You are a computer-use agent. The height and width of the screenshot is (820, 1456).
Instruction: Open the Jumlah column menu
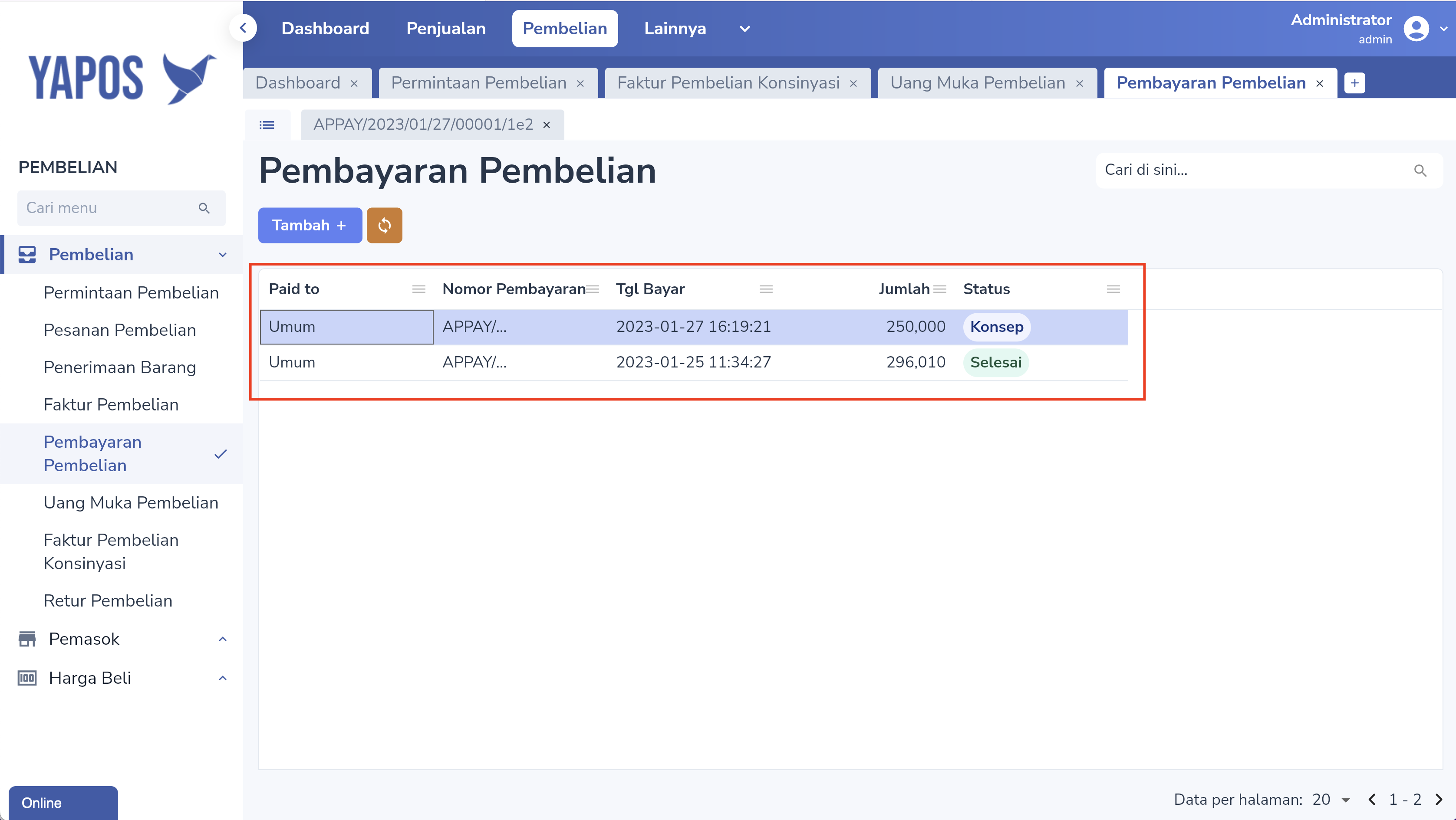940,289
